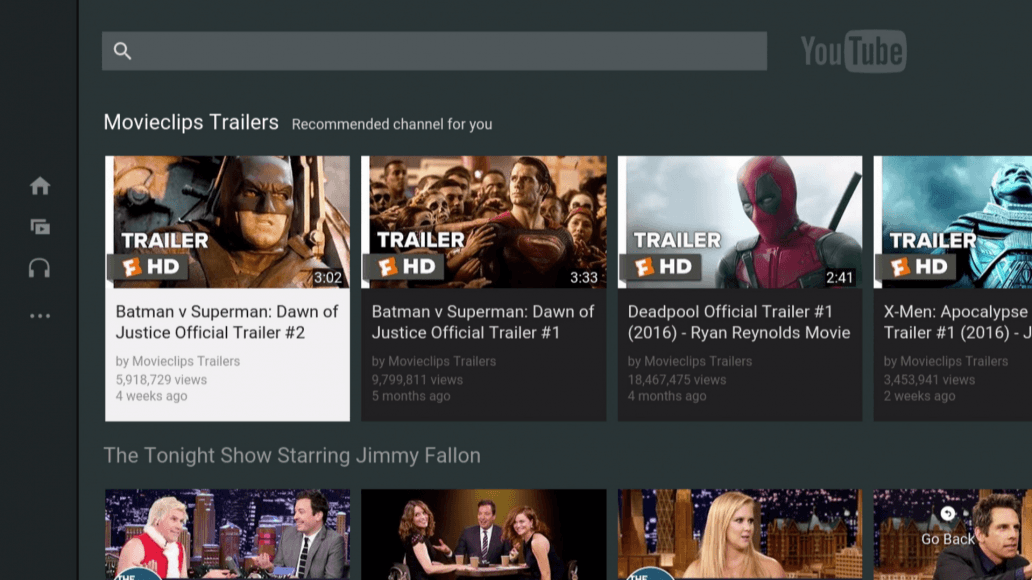
Task: Open The Tonight Show Starring Jimmy Fallon heading
Action: (292, 456)
